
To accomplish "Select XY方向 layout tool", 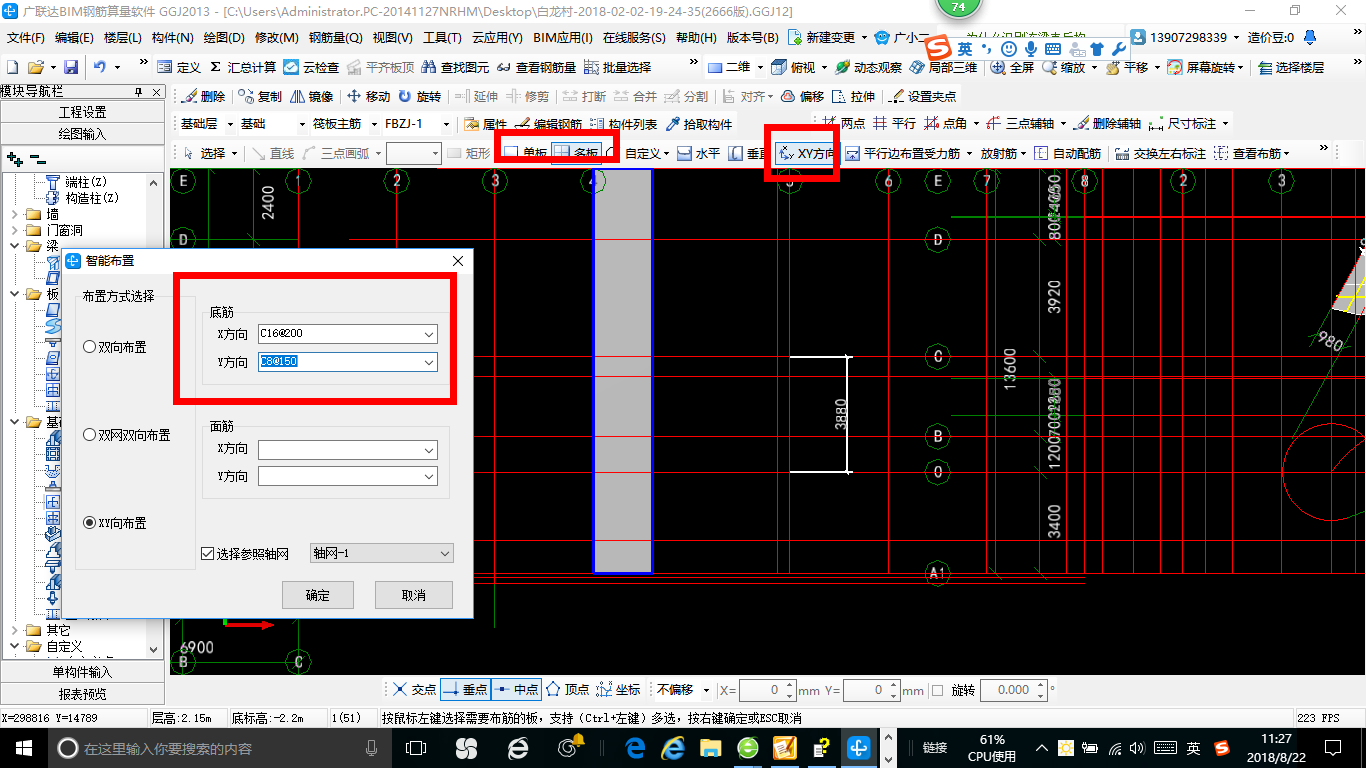I will (806, 153).
